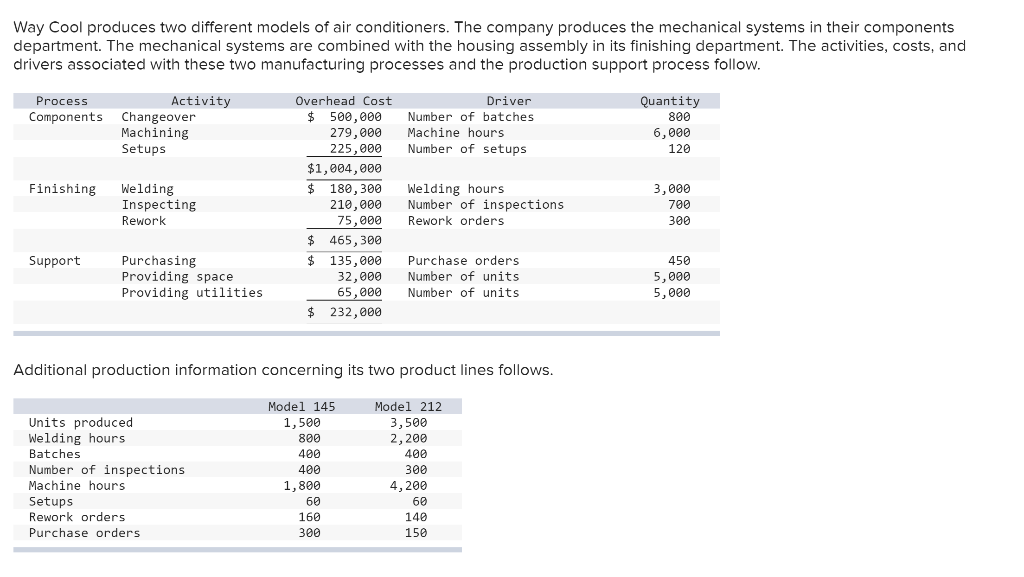Click the quantity value '450'

click(x=679, y=260)
